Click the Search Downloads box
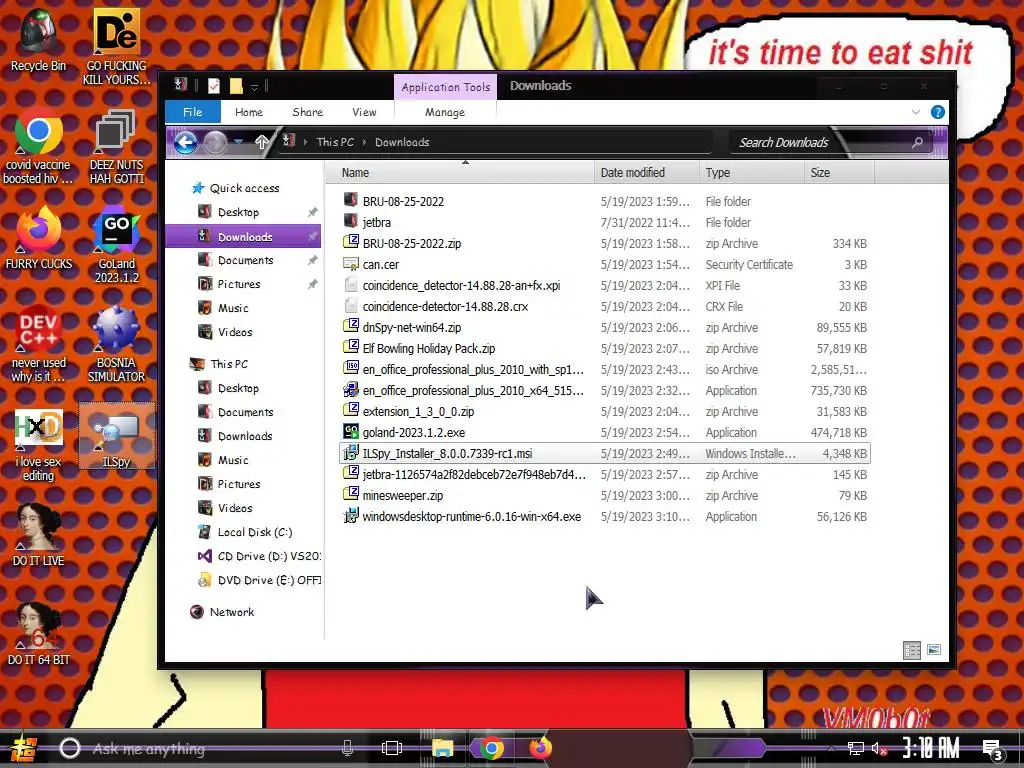The width and height of the screenshot is (1024, 768). pos(831,142)
